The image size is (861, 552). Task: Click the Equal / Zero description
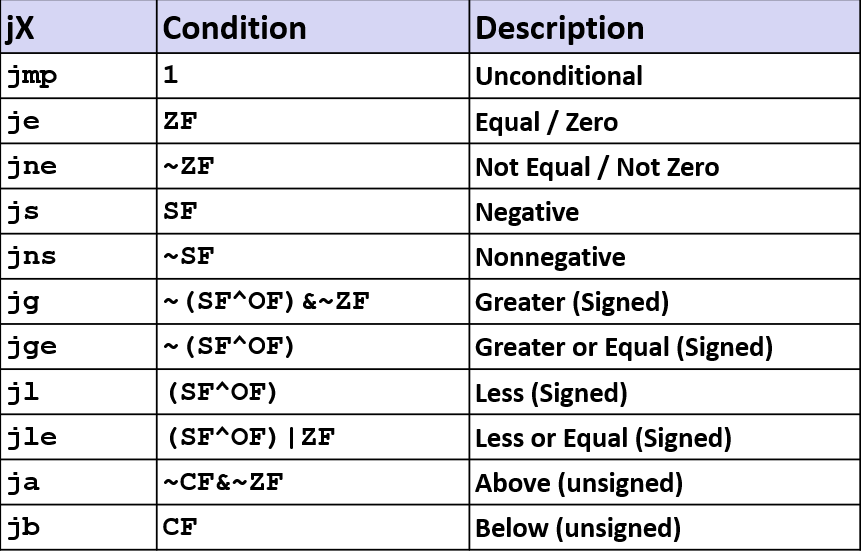(546, 122)
